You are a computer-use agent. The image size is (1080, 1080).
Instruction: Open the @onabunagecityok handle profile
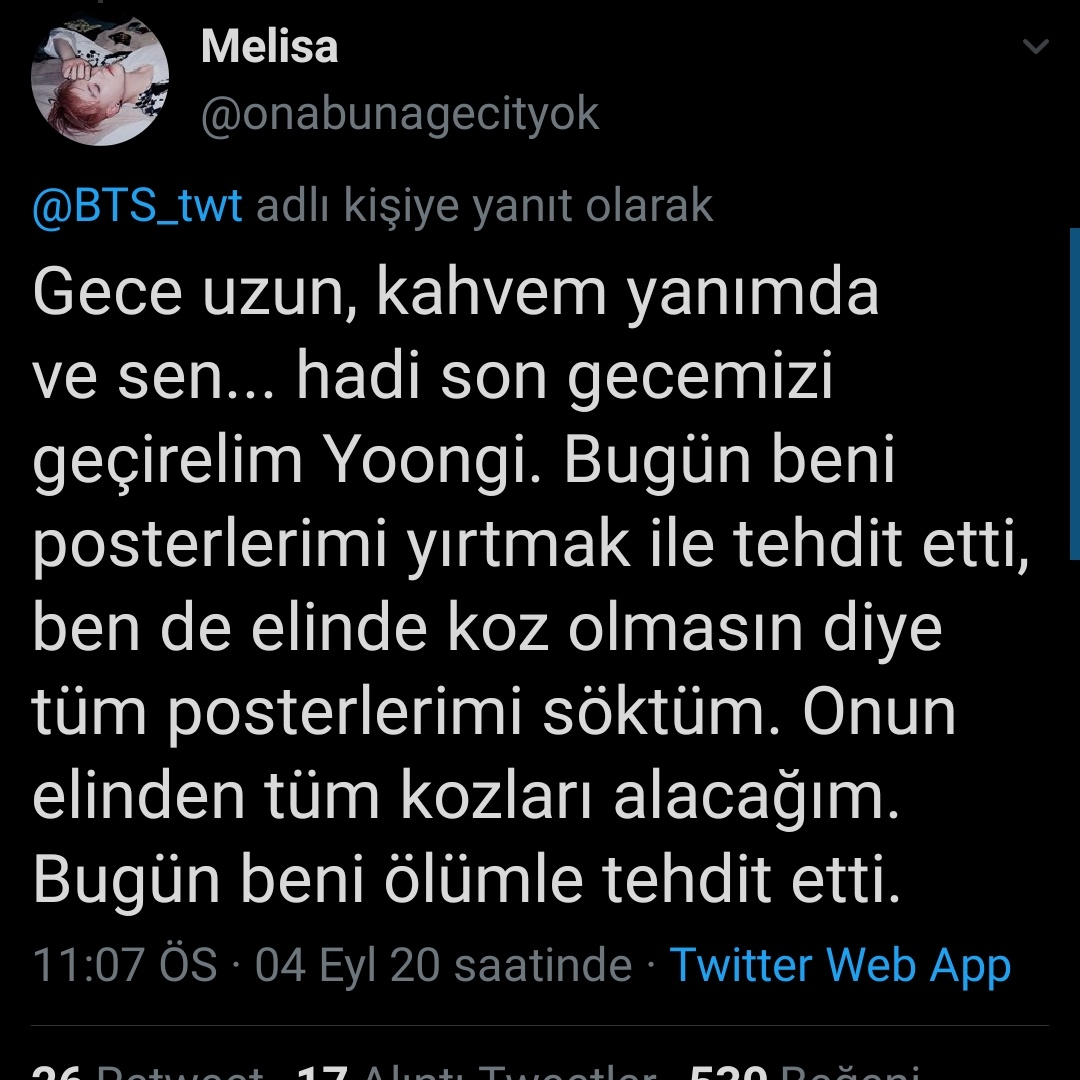click(x=399, y=116)
